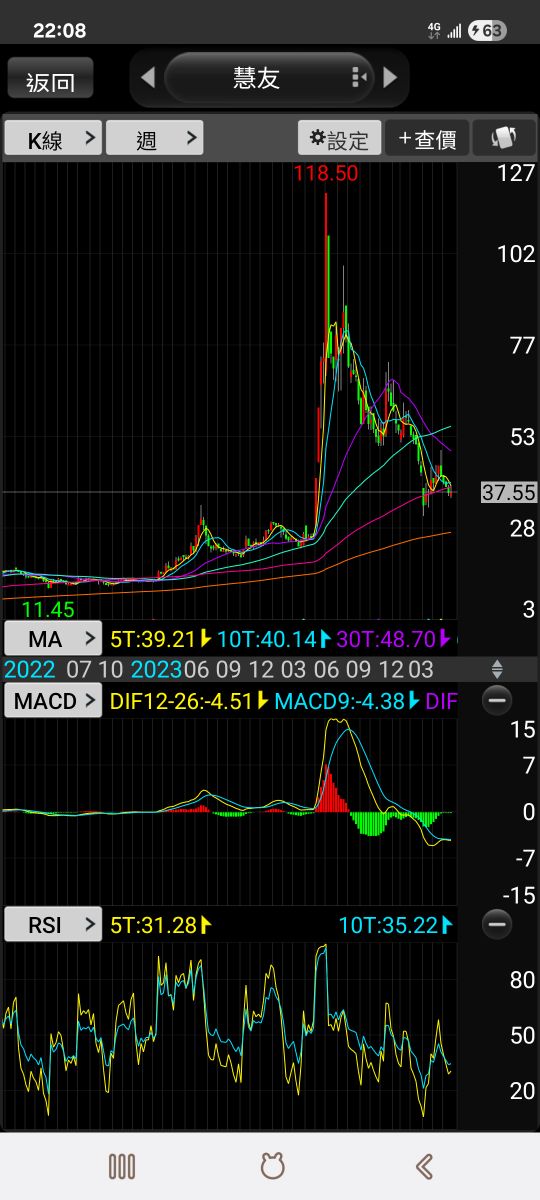The height and width of the screenshot is (1200, 540).
Task: Collapse the RSI panel with minus icon
Action: pos(497,925)
